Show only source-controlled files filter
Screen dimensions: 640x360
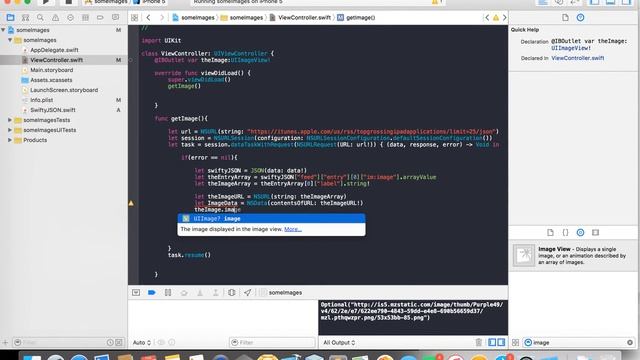[x=119, y=342]
